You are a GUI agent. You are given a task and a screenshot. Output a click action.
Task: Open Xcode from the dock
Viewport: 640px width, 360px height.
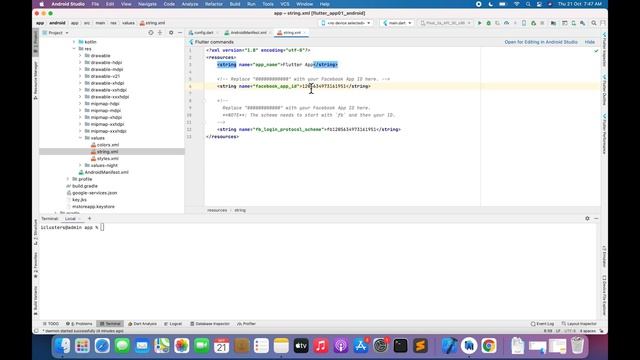449,346
